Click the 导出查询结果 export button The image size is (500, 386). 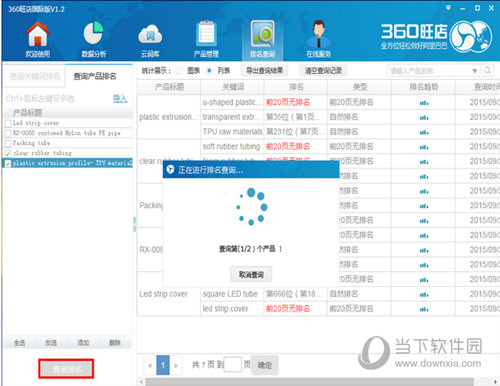click(x=264, y=70)
